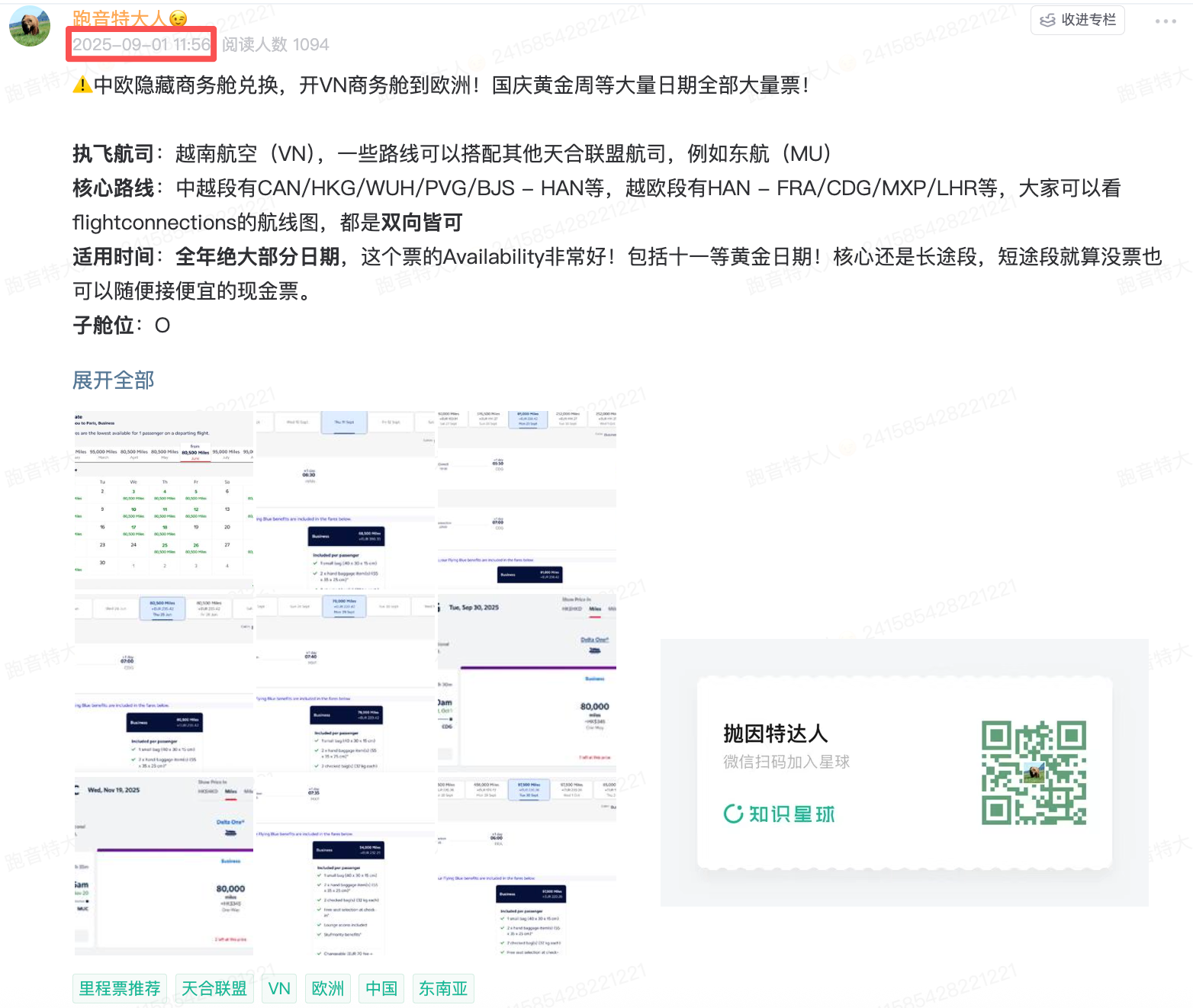The height and width of the screenshot is (1008, 1193).
Task: Open the author's avatar photo
Action: [x=30, y=25]
